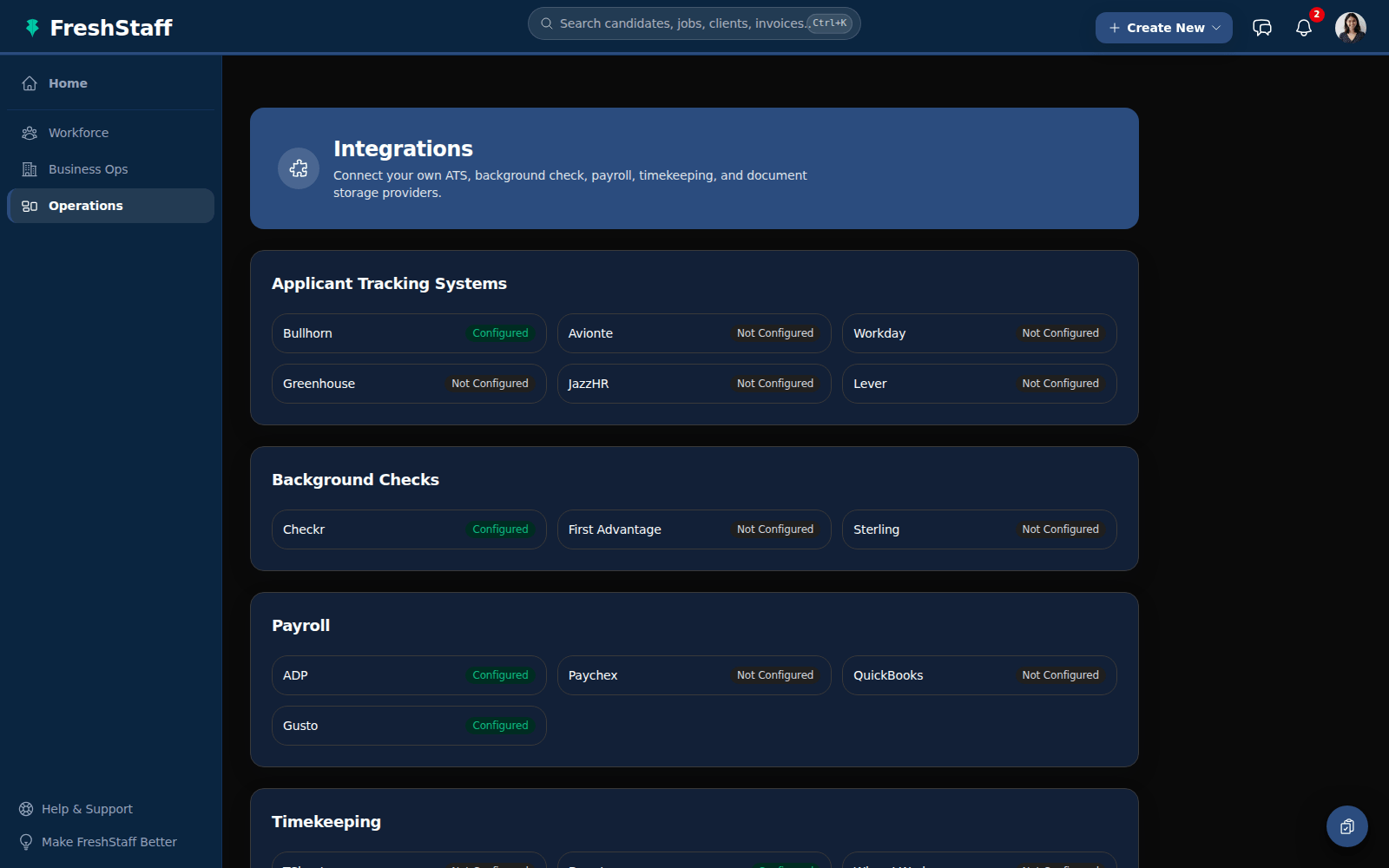This screenshot has width=1389, height=868.
Task: Click the Applicant Tracking Systems heading
Action: pyautogui.click(x=389, y=284)
